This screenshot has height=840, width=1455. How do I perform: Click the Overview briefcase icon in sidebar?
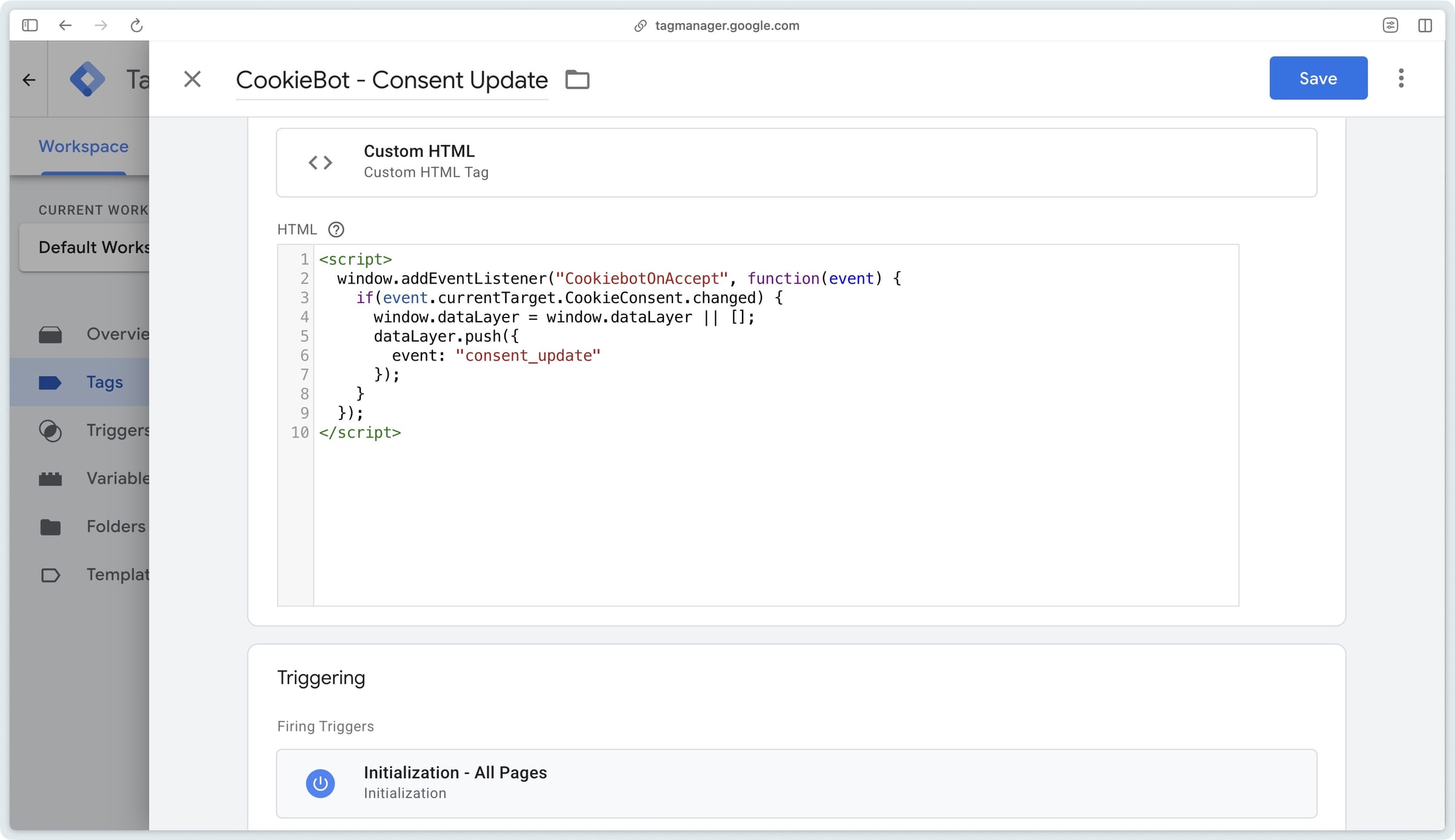(x=50, y=335)
